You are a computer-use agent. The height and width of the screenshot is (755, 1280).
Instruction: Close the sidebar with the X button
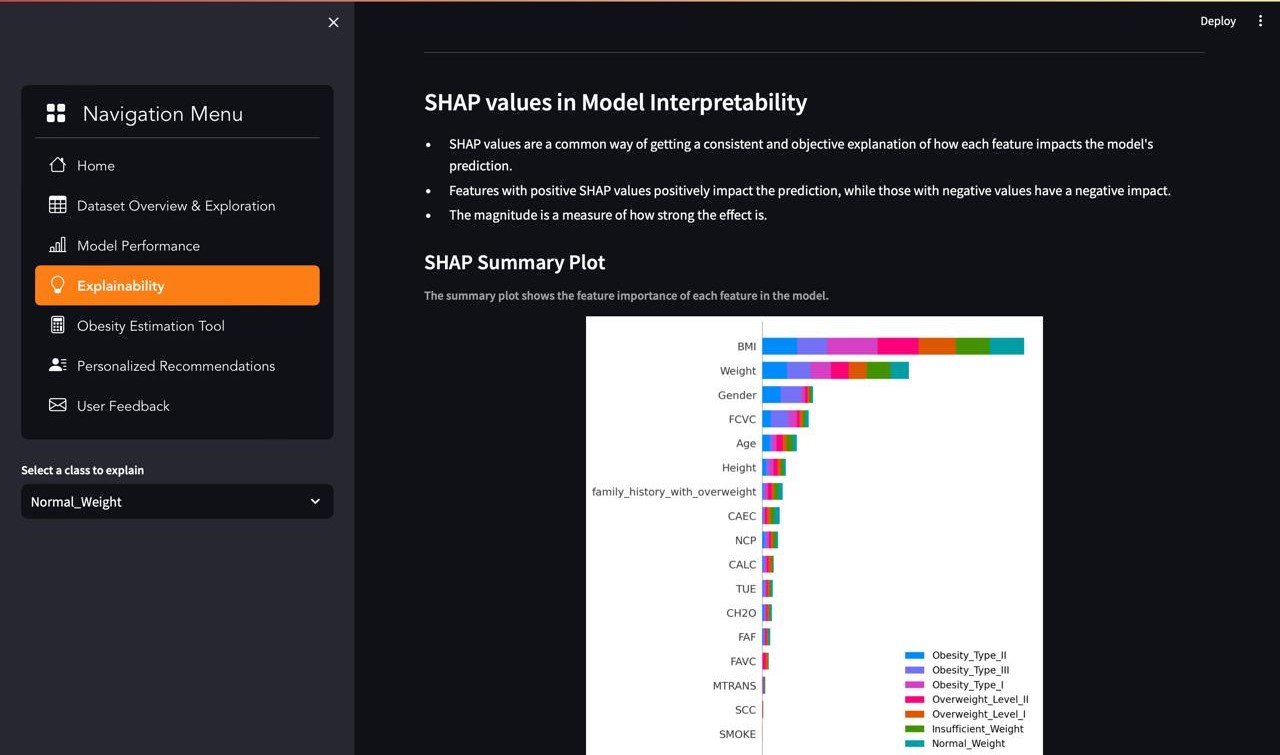tap(333, 22)
